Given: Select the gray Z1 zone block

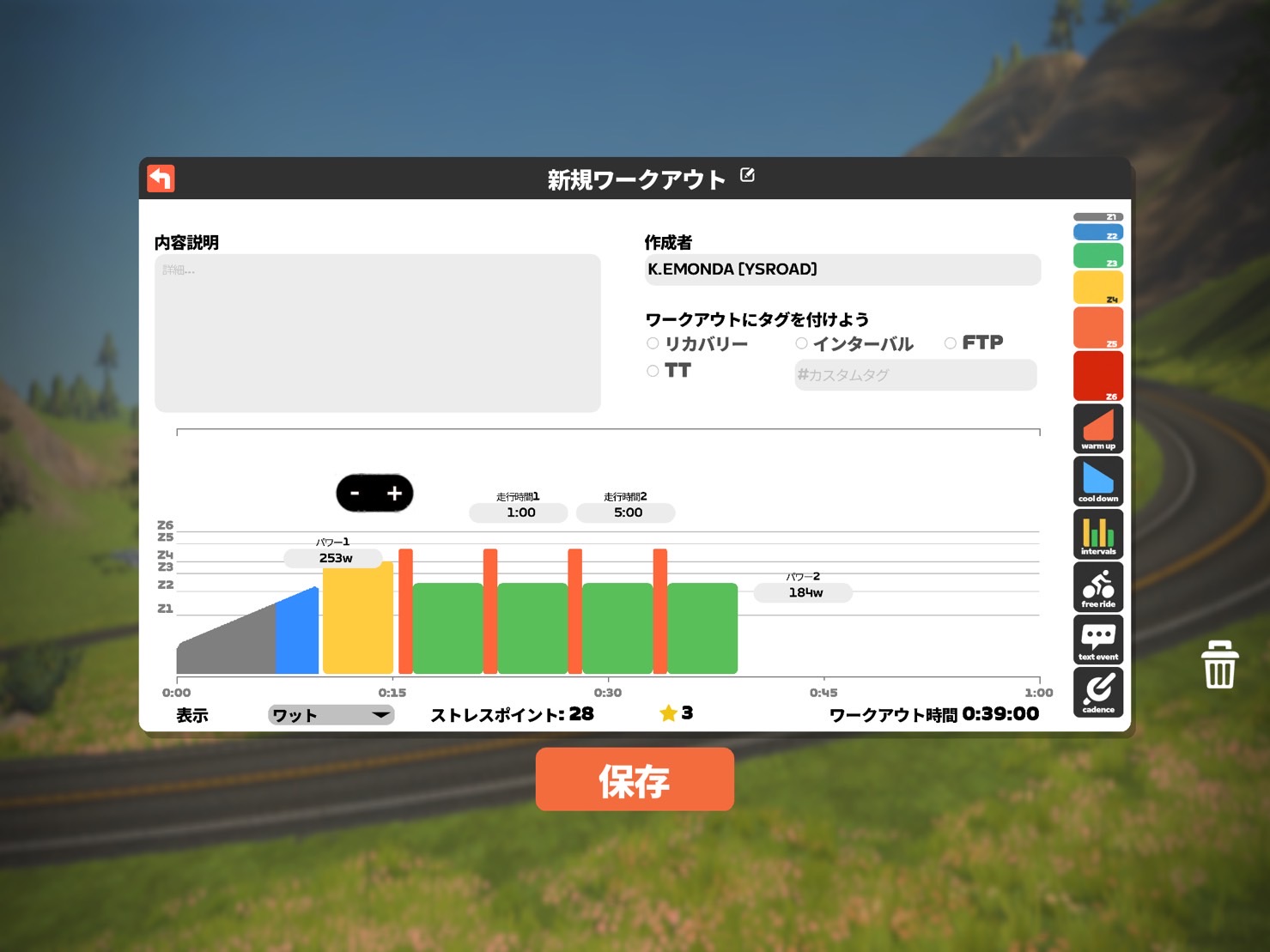Looking at the screenshot, I should (x=1098, y=217).
